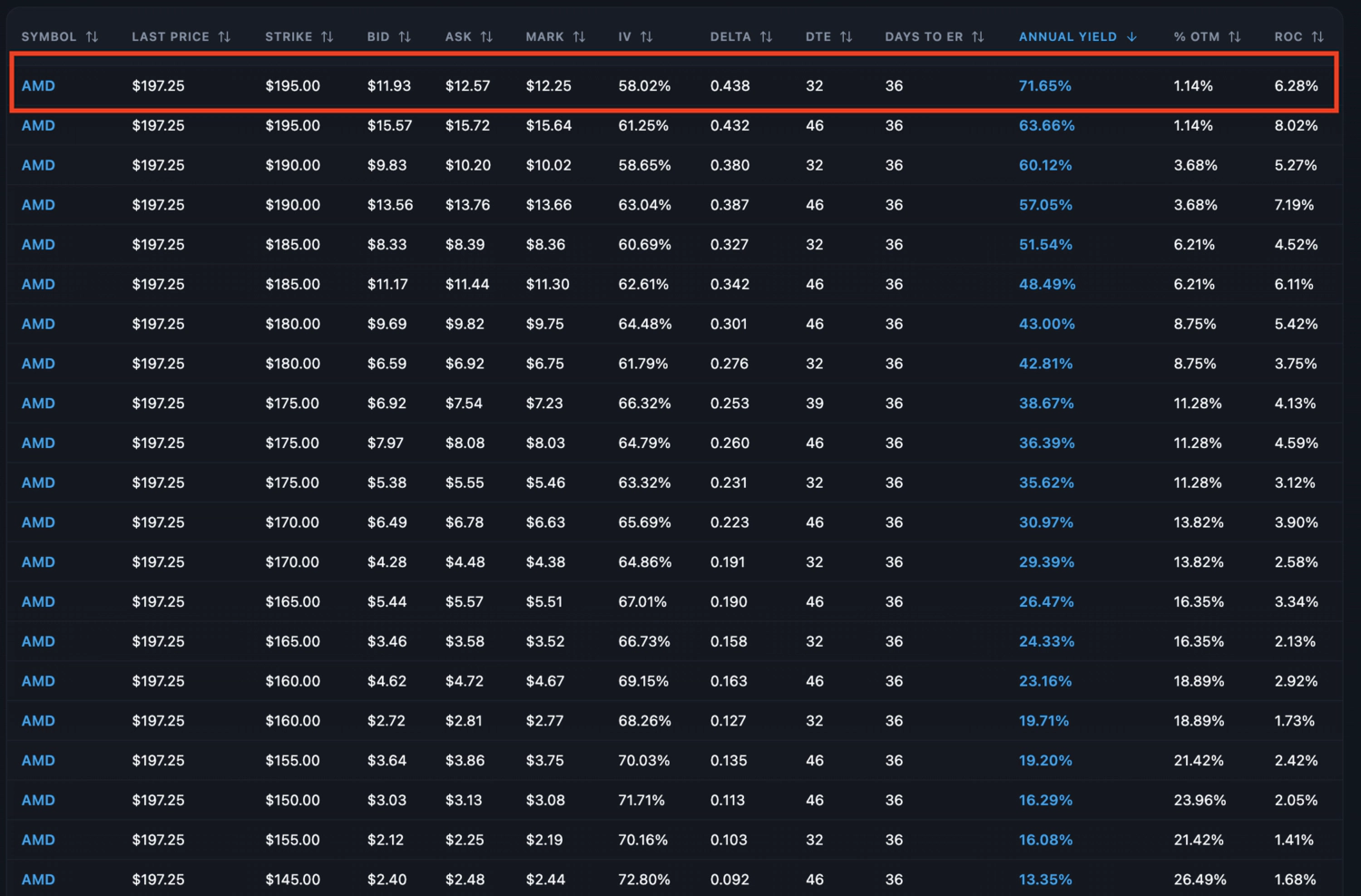Click the sort icon next to DELTA
The width and height of the screenshot is (1361, 896).
[x=766, y=37]
